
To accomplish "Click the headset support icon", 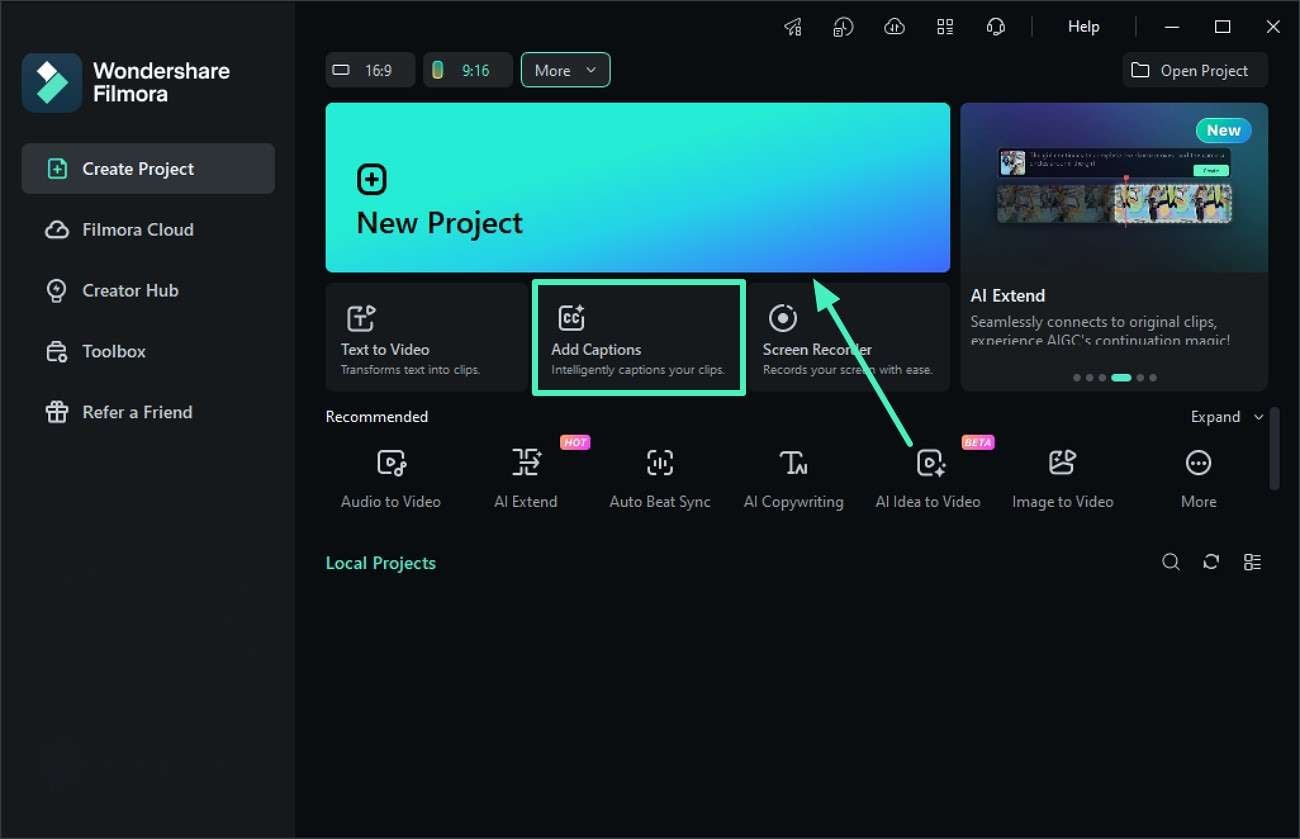I will click(x=995, y=27).
